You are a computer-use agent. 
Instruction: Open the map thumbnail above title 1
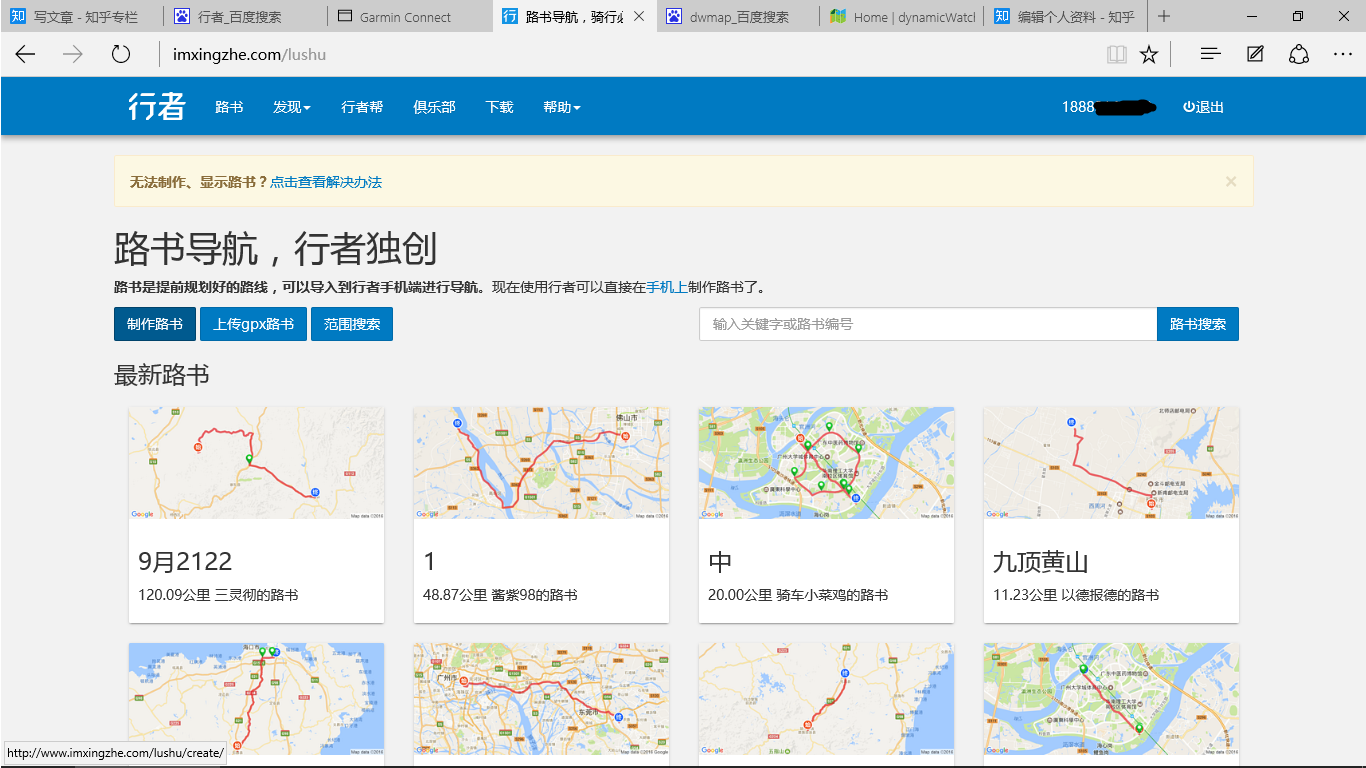click(541, 462)
